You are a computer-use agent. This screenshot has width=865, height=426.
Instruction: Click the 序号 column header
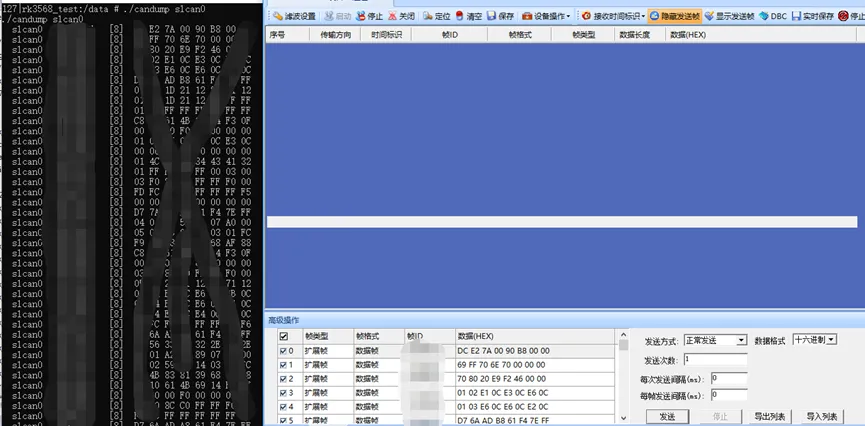[287, 35]
